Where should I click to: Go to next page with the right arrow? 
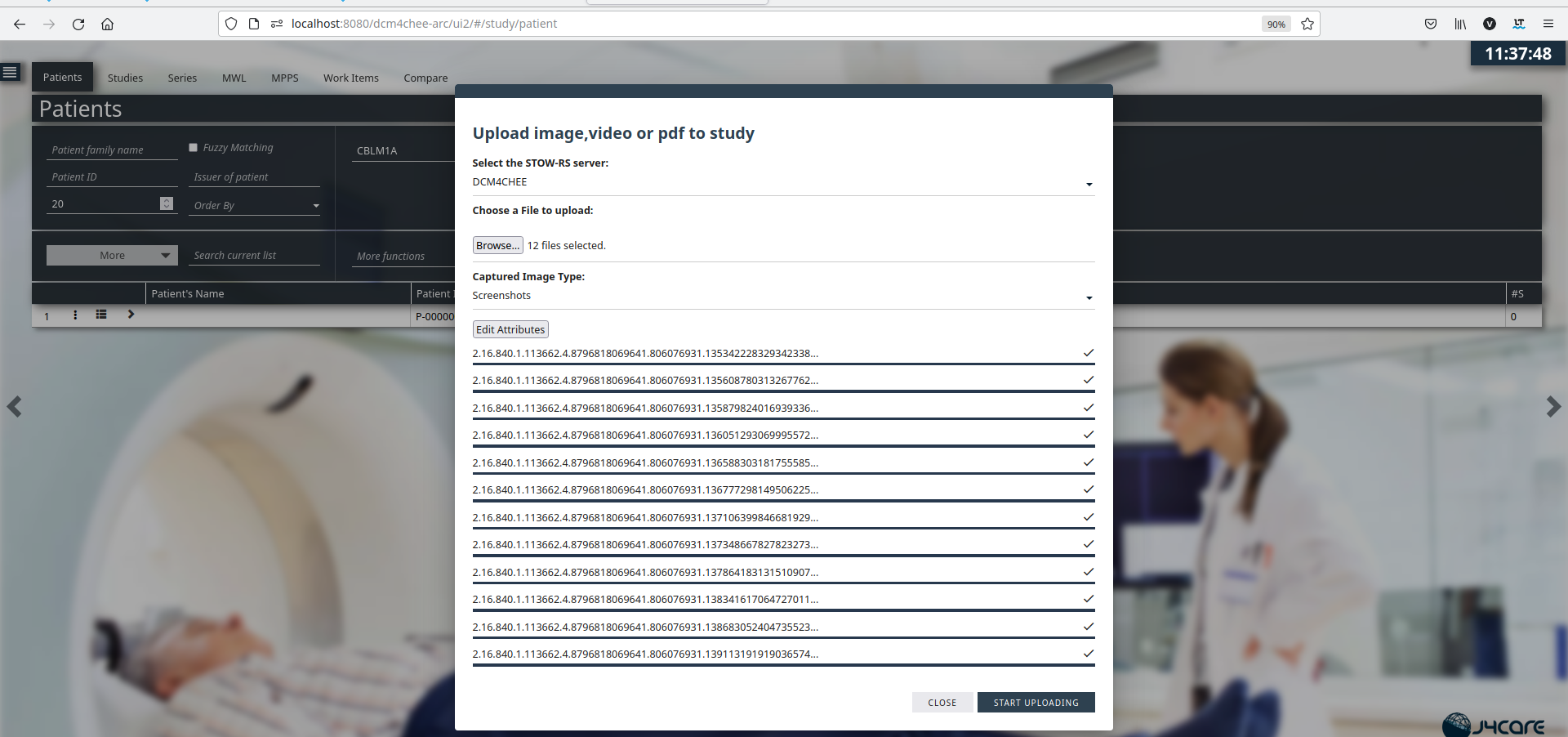(x=1554, y=406)
